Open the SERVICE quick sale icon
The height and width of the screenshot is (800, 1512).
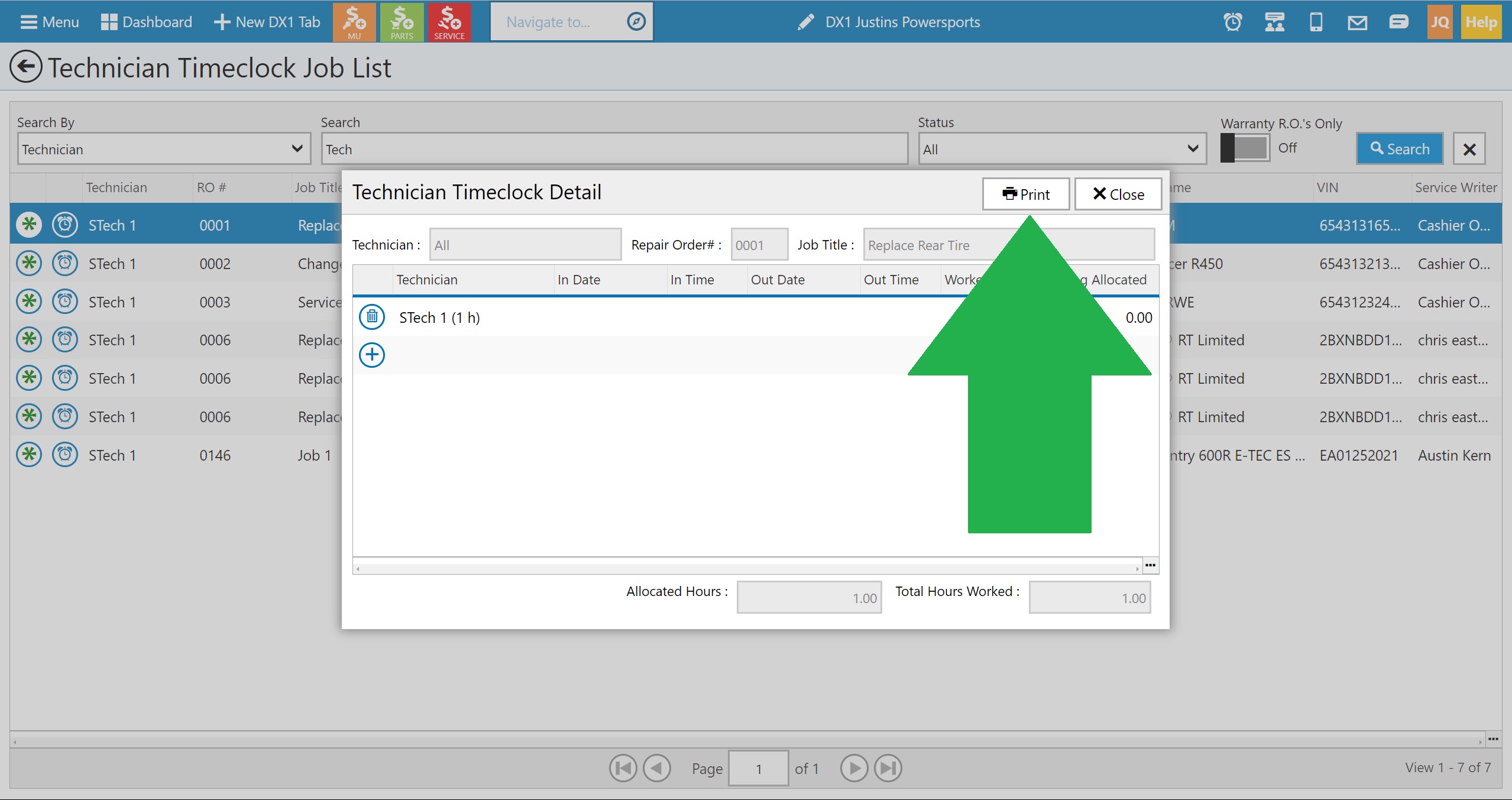click(449, 22)
